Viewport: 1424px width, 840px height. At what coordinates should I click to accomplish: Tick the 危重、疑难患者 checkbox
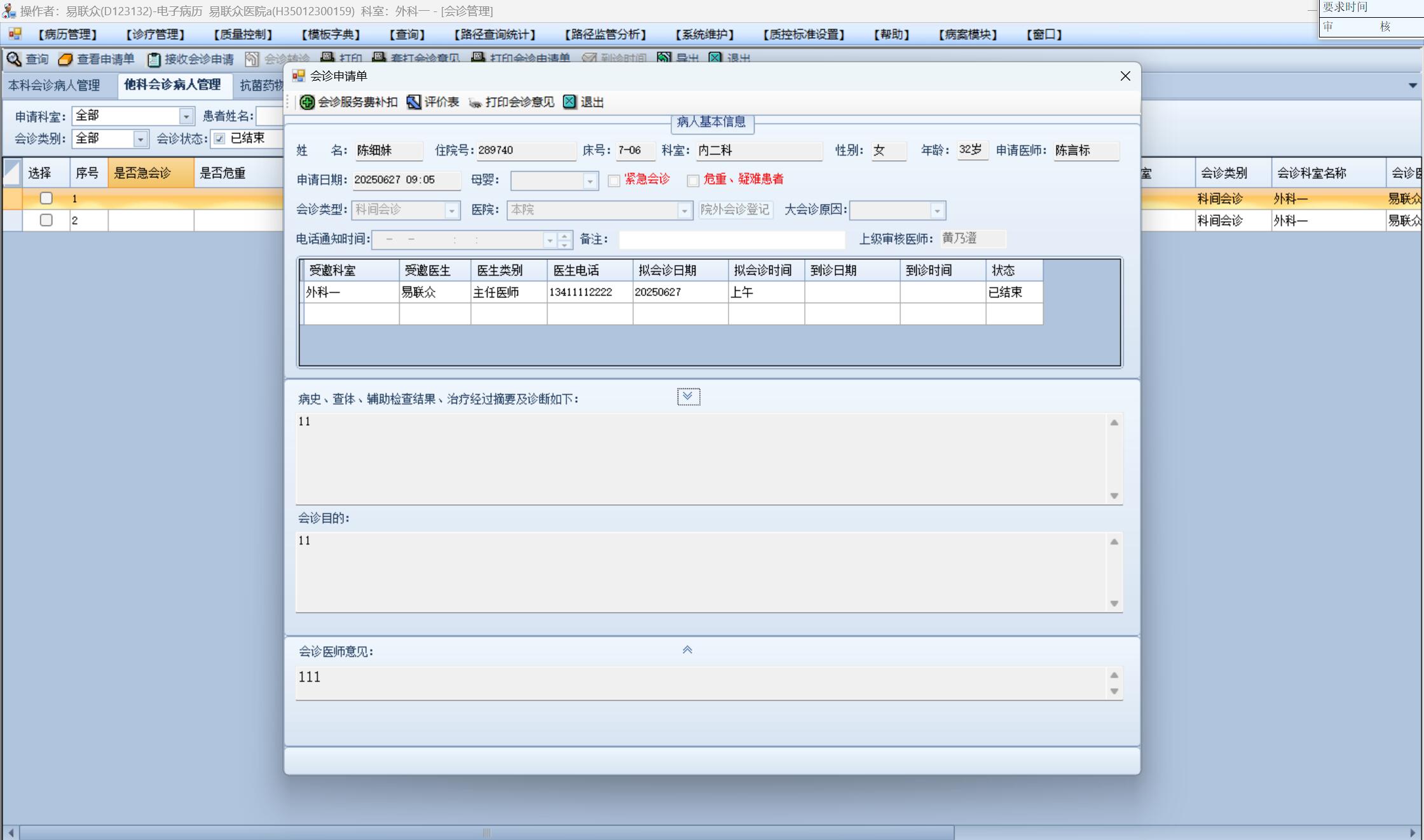click(x=693, y=180)
